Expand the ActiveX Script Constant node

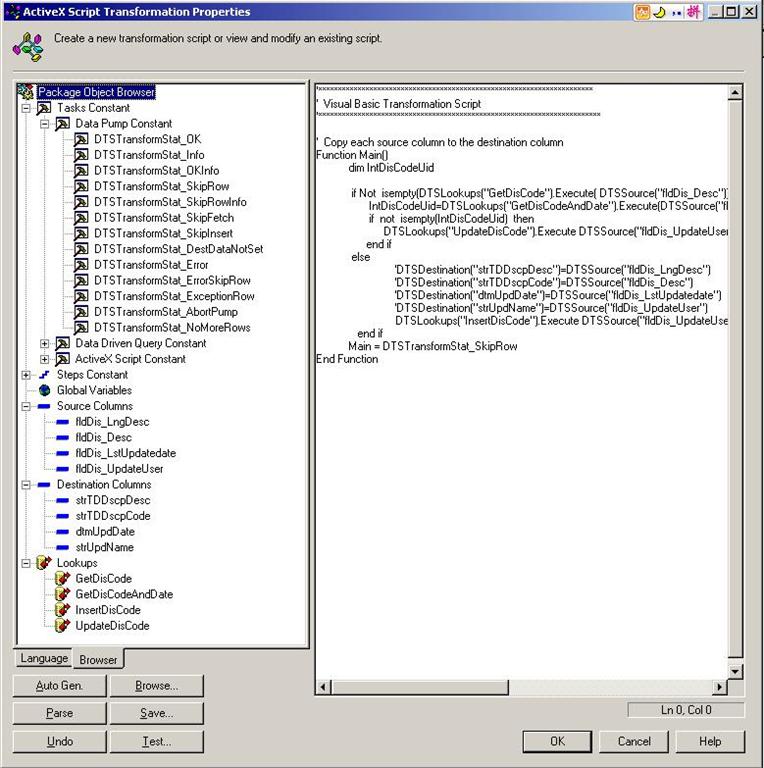[44, 359]
